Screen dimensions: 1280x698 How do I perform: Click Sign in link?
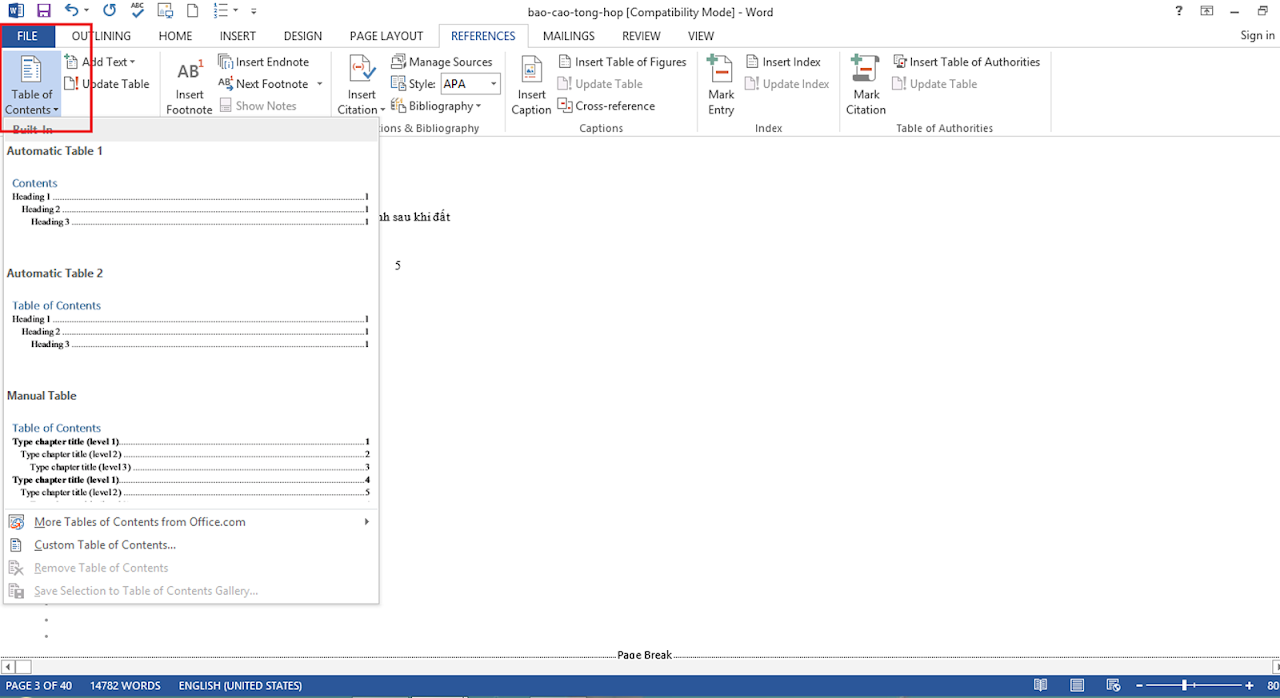pos(1257,36)
